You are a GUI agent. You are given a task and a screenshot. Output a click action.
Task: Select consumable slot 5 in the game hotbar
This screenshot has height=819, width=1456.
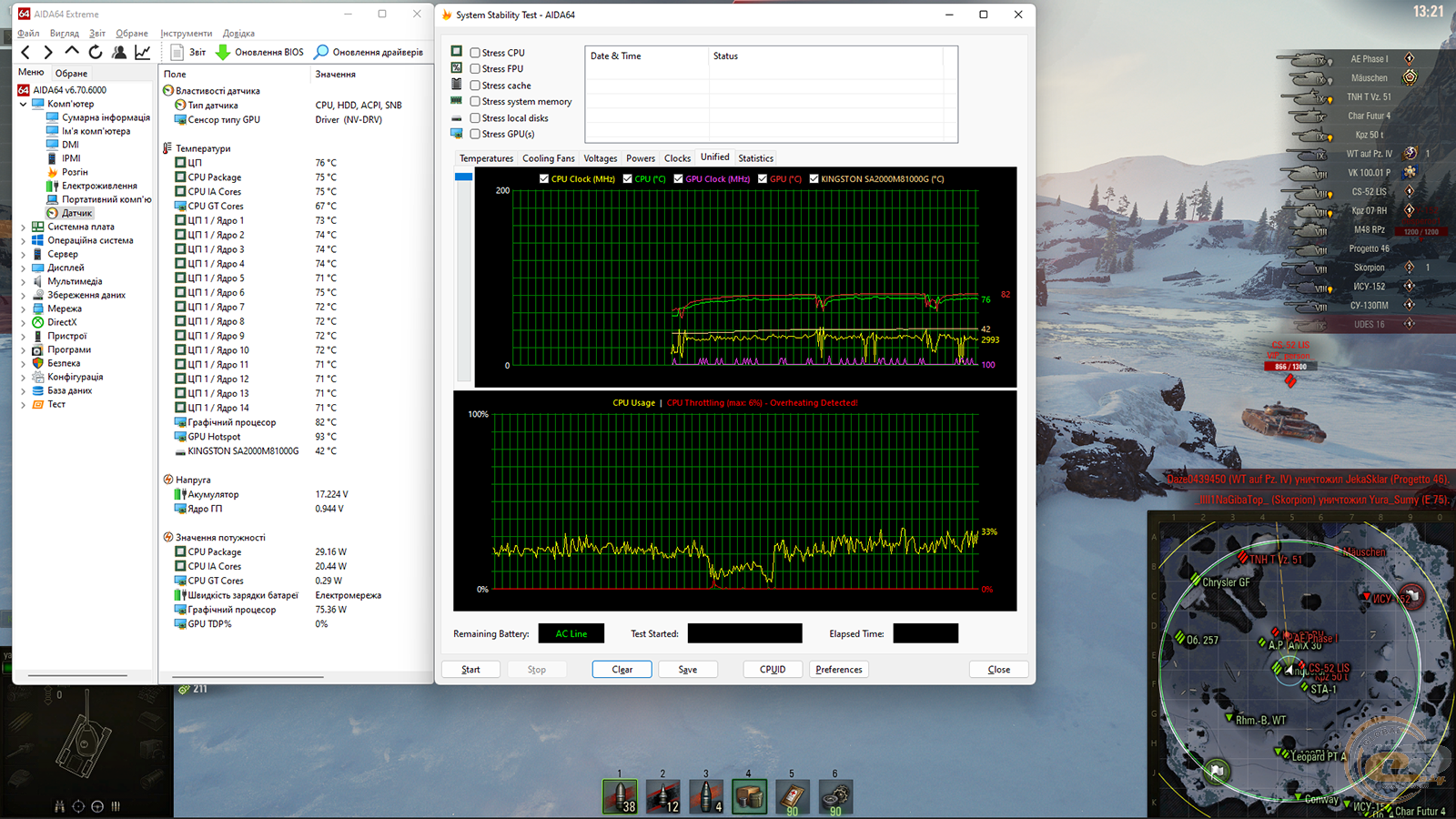pyautogui.click(x=792, y=796)
